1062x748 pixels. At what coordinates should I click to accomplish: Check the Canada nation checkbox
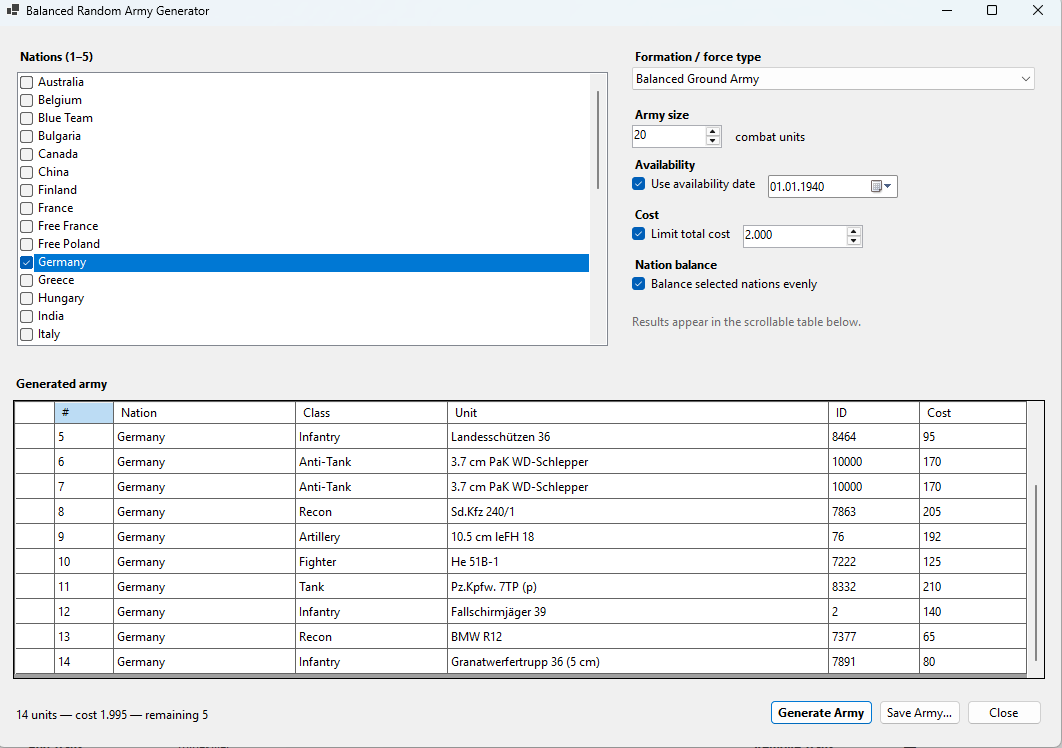coord(26,154)
